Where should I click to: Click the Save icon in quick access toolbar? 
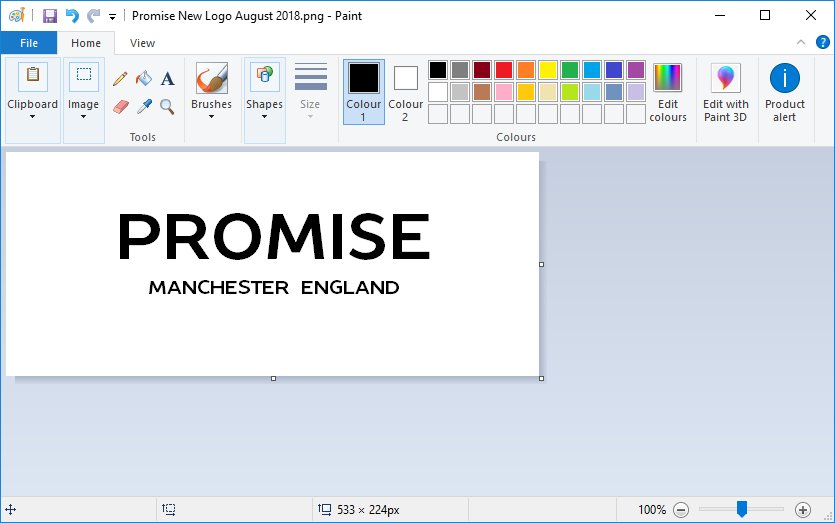(50, 16)
